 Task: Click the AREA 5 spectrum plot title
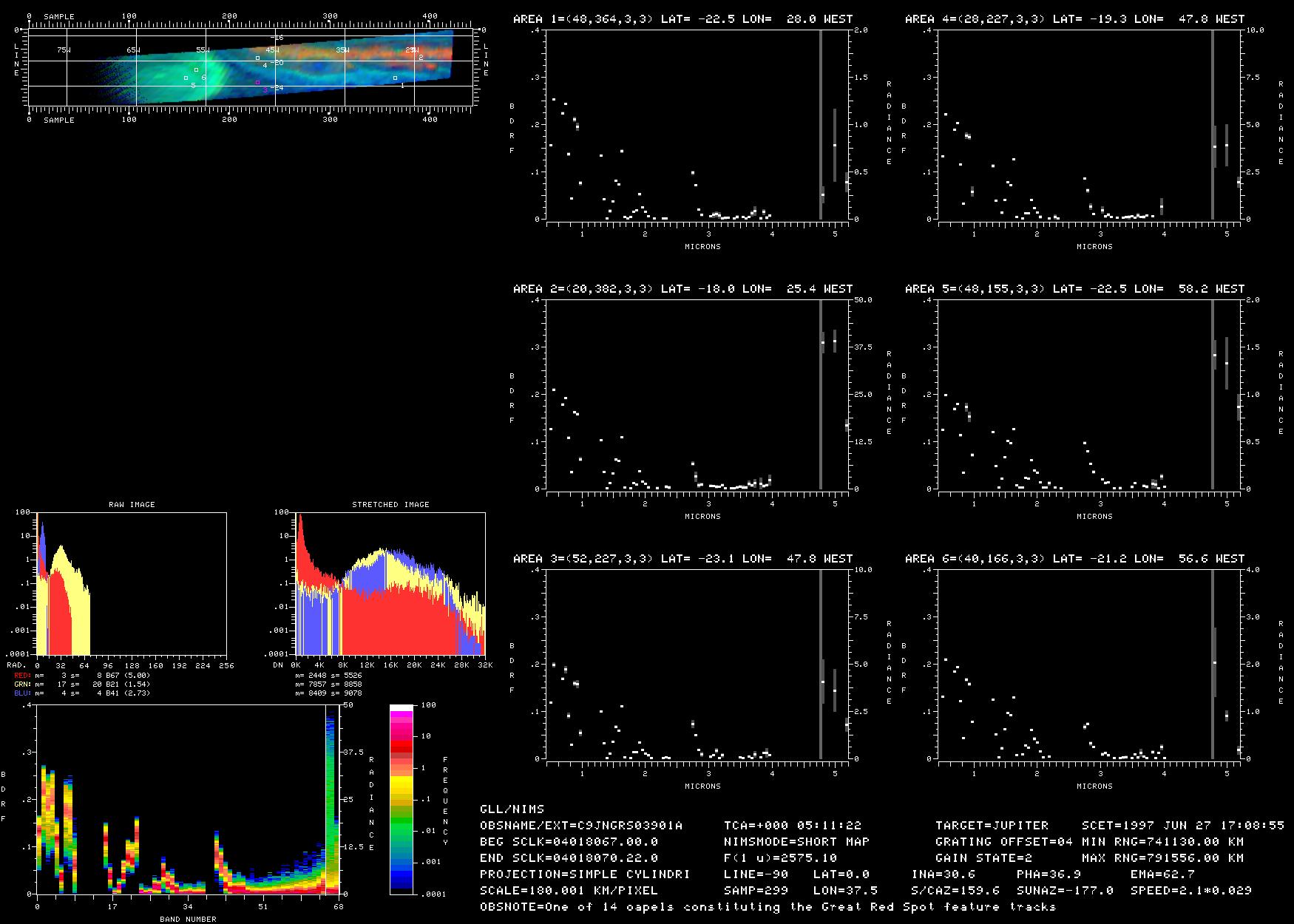tap(1074, 289)
